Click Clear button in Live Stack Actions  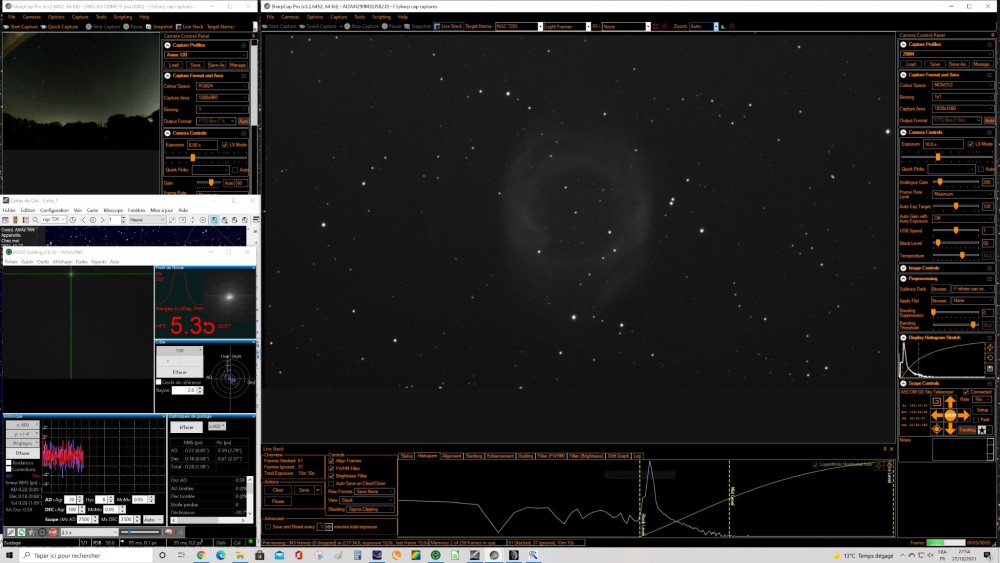point(278,490)
